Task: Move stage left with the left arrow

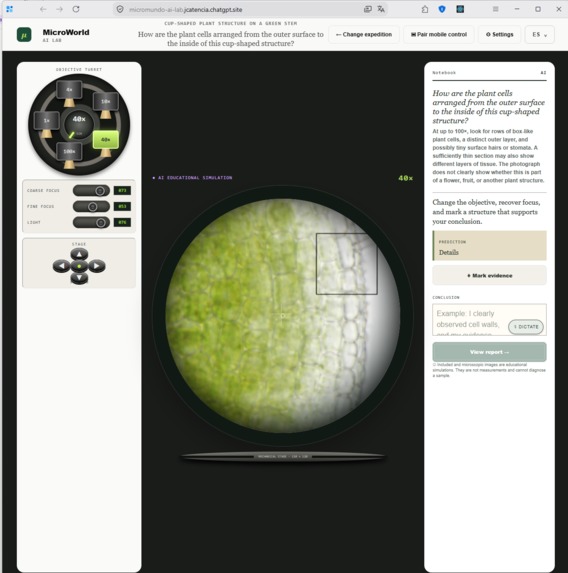Action: click(61, 266)
